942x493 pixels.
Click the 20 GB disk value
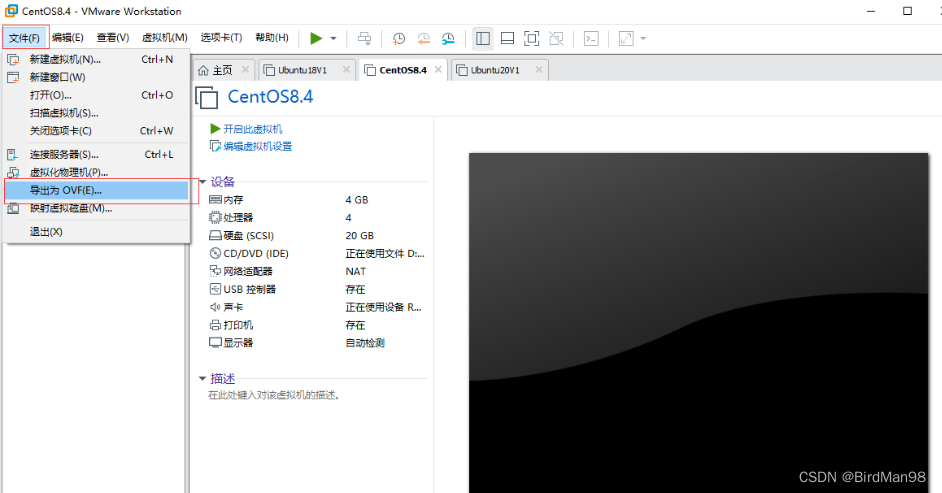click(359, 235)
